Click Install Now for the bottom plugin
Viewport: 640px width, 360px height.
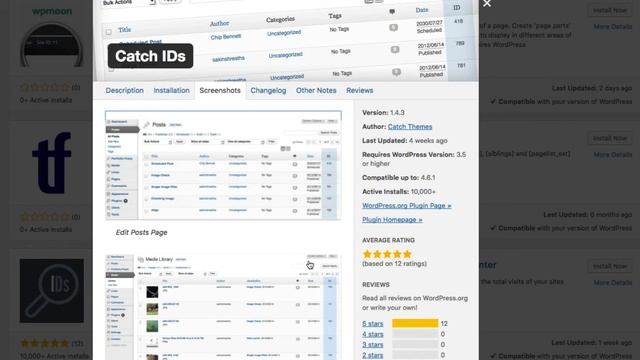tap(610, 266)
